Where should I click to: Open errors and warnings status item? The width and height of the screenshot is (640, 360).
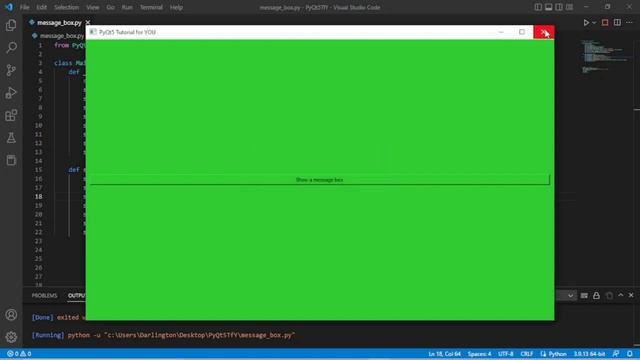click(x=19, y=354)
